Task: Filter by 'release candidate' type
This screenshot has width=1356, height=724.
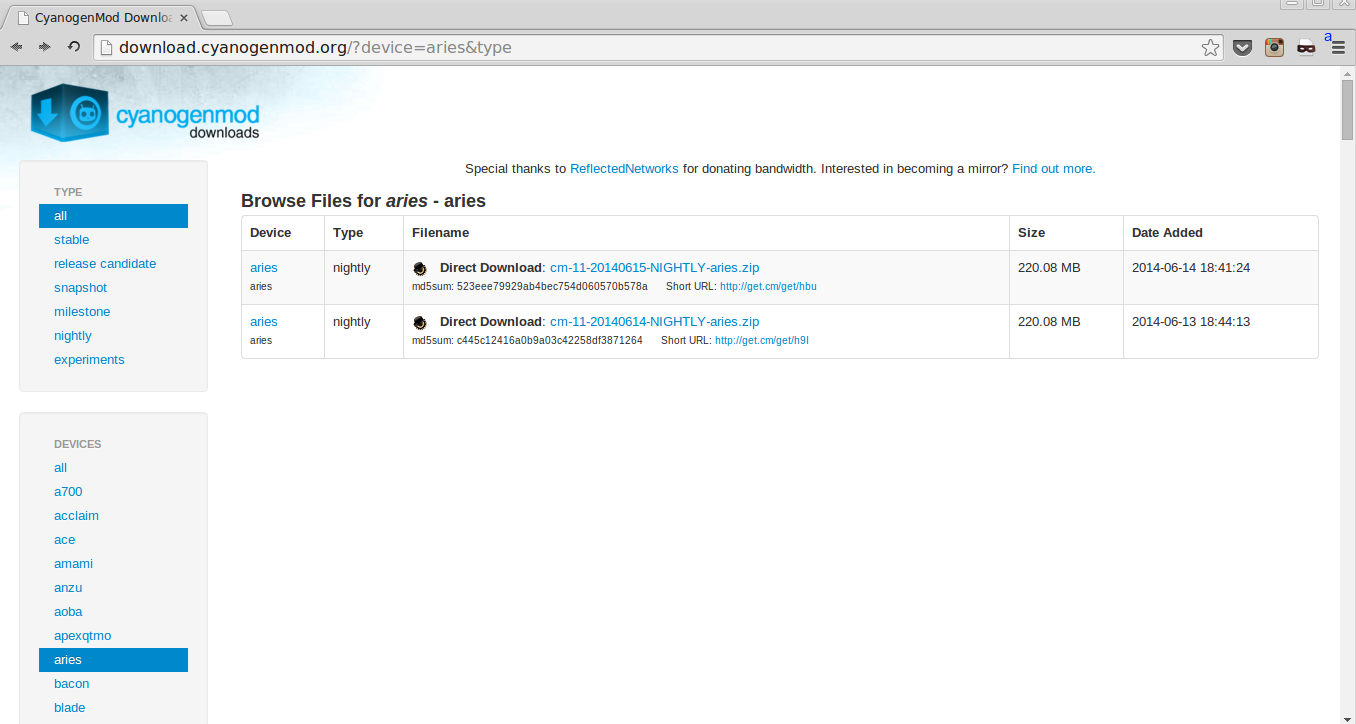Action: coord(105,264)
